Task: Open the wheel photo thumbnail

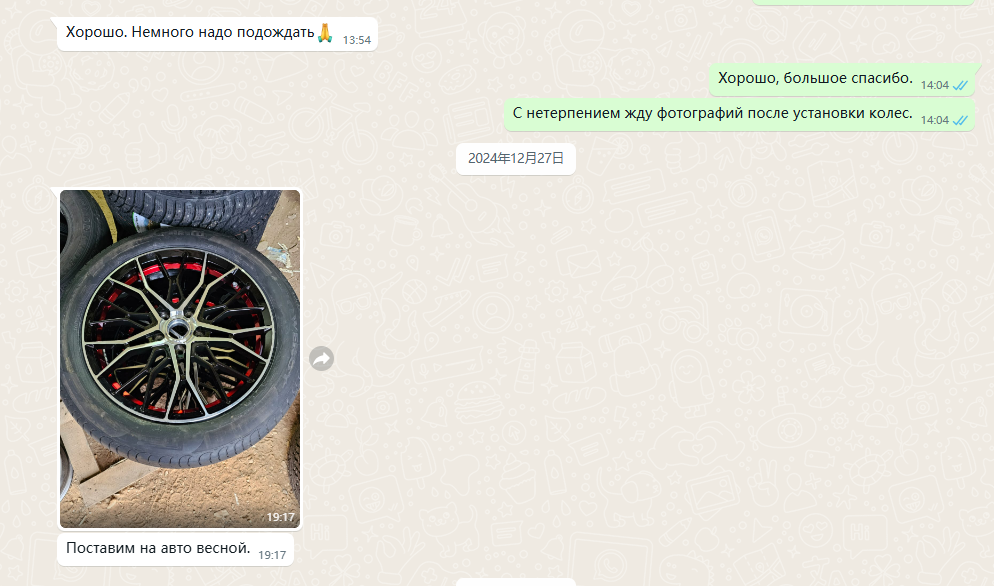Action: (180, 359)
